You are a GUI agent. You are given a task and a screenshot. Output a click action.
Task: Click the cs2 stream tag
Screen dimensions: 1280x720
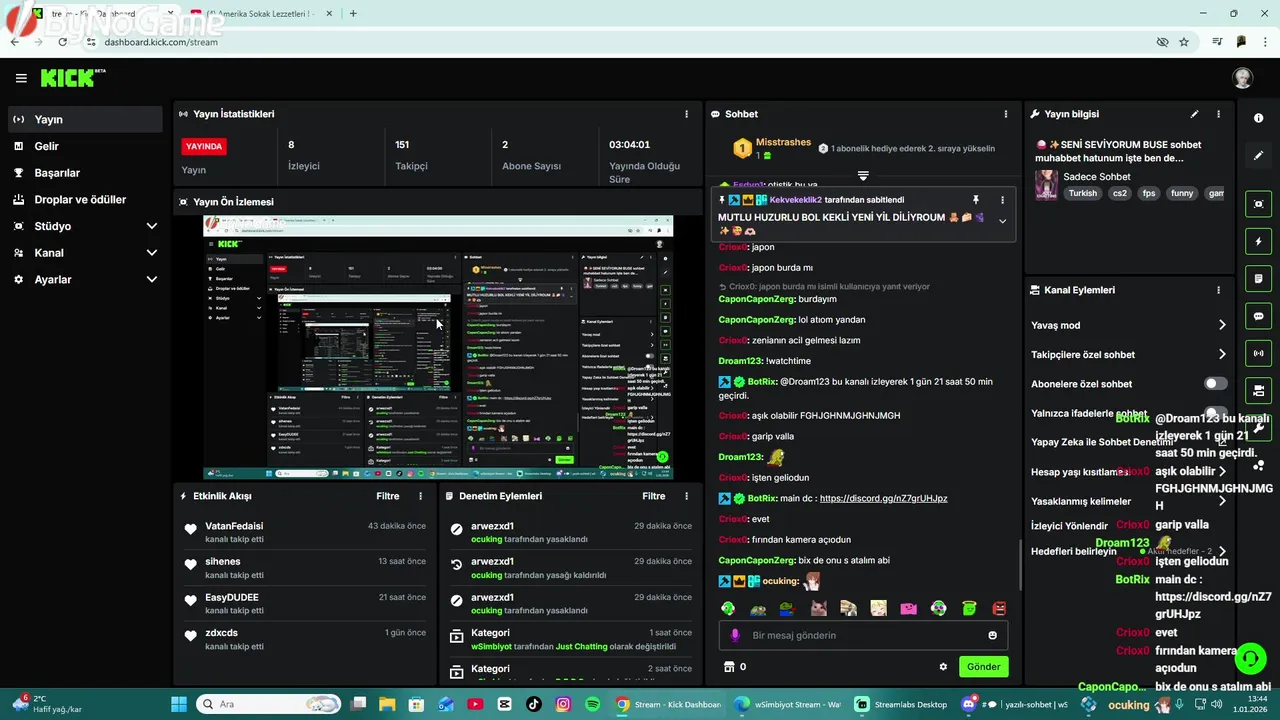pyautogui.click(x=1120, y=193)
